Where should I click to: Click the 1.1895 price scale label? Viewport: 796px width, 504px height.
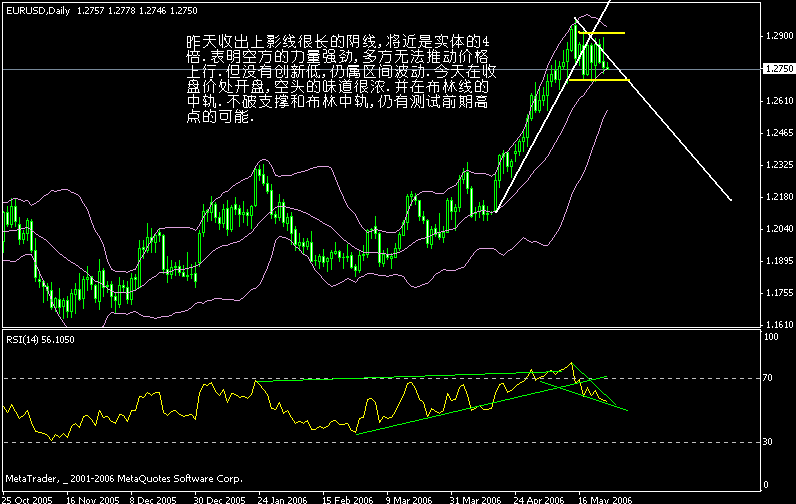(x=779, y=261)
